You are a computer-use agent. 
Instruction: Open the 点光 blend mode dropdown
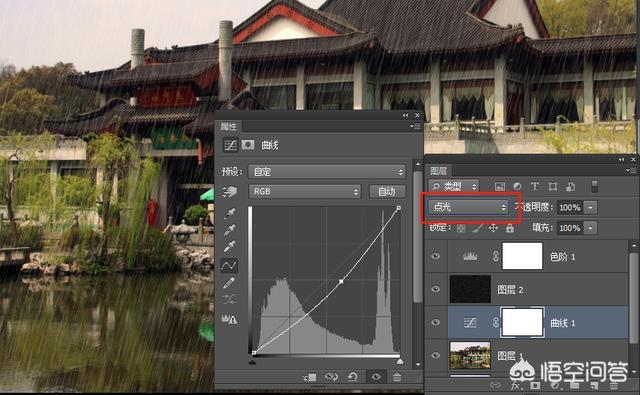(x=468, y=207)
